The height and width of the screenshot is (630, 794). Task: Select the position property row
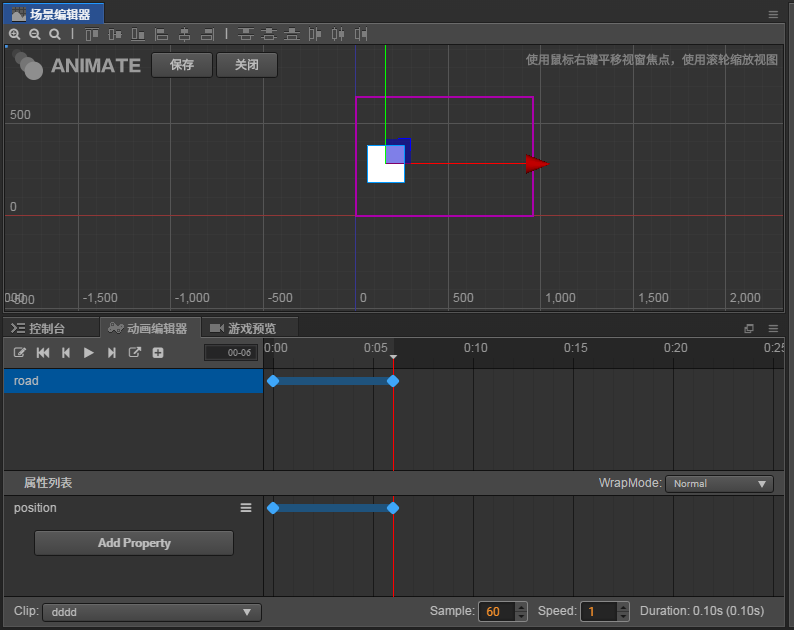click(x=133, y=508)
